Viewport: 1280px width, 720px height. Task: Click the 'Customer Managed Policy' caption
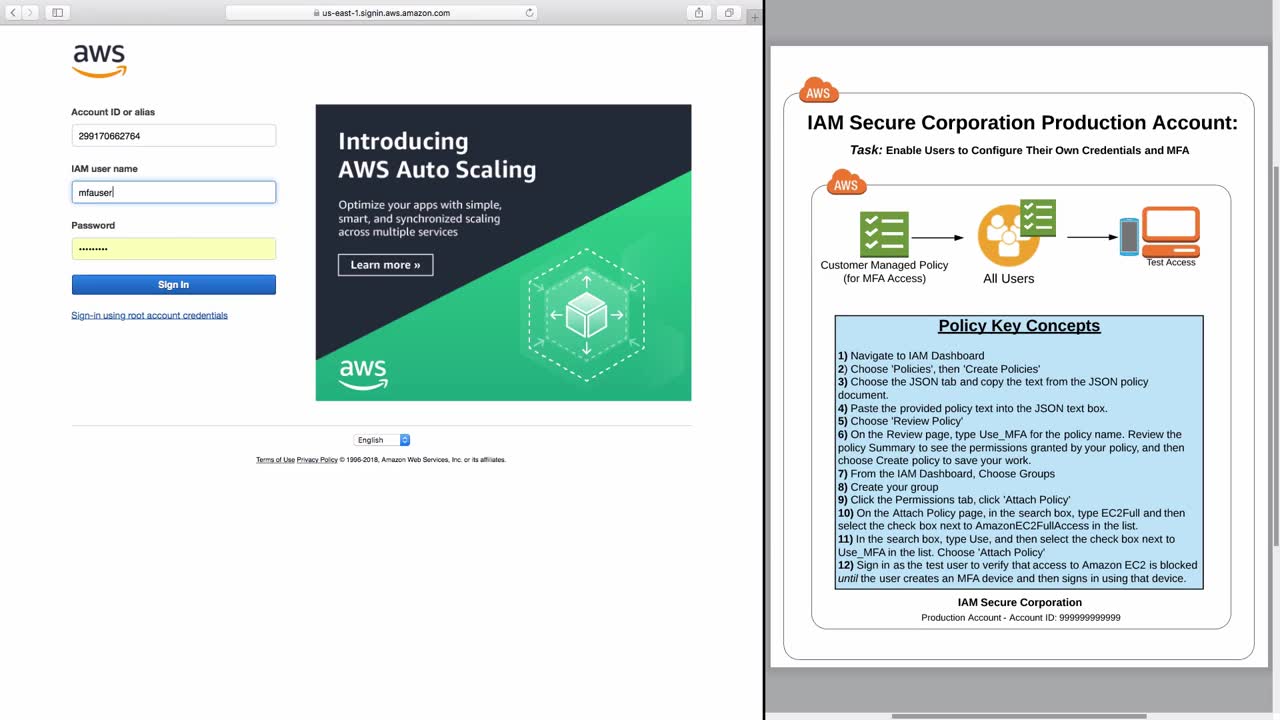pos(884,272)
